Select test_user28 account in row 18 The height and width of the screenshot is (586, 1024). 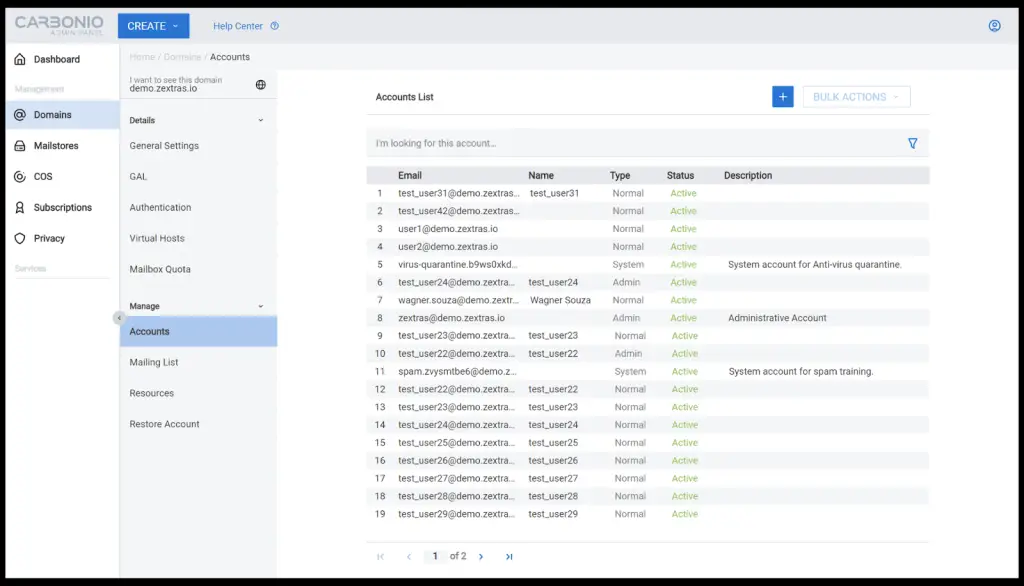click(648, 496)
